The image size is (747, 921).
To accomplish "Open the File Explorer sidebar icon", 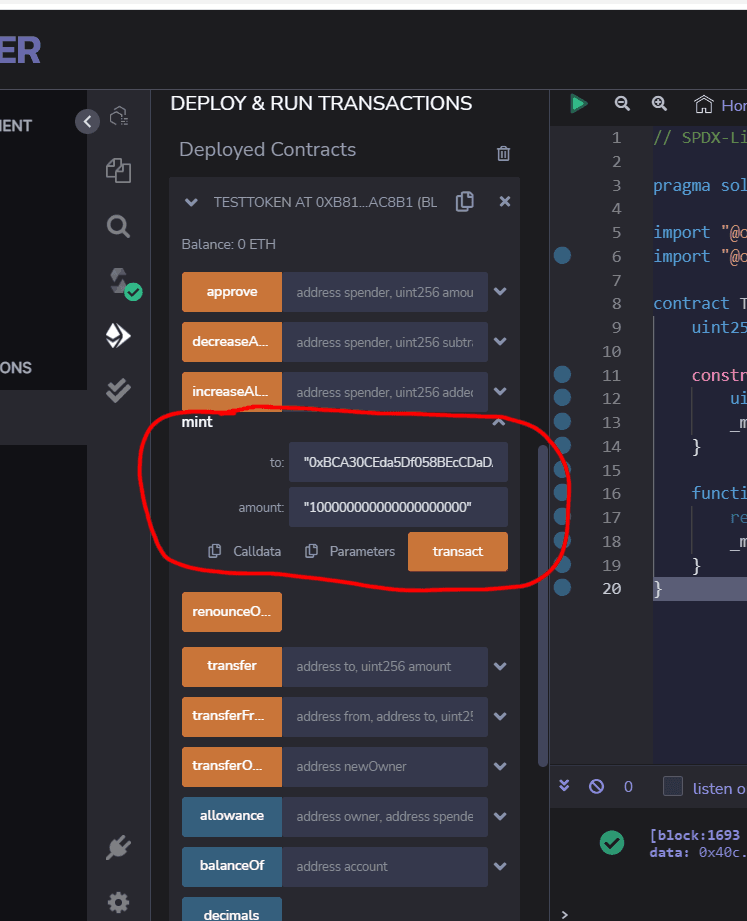I will coord(118,171).
